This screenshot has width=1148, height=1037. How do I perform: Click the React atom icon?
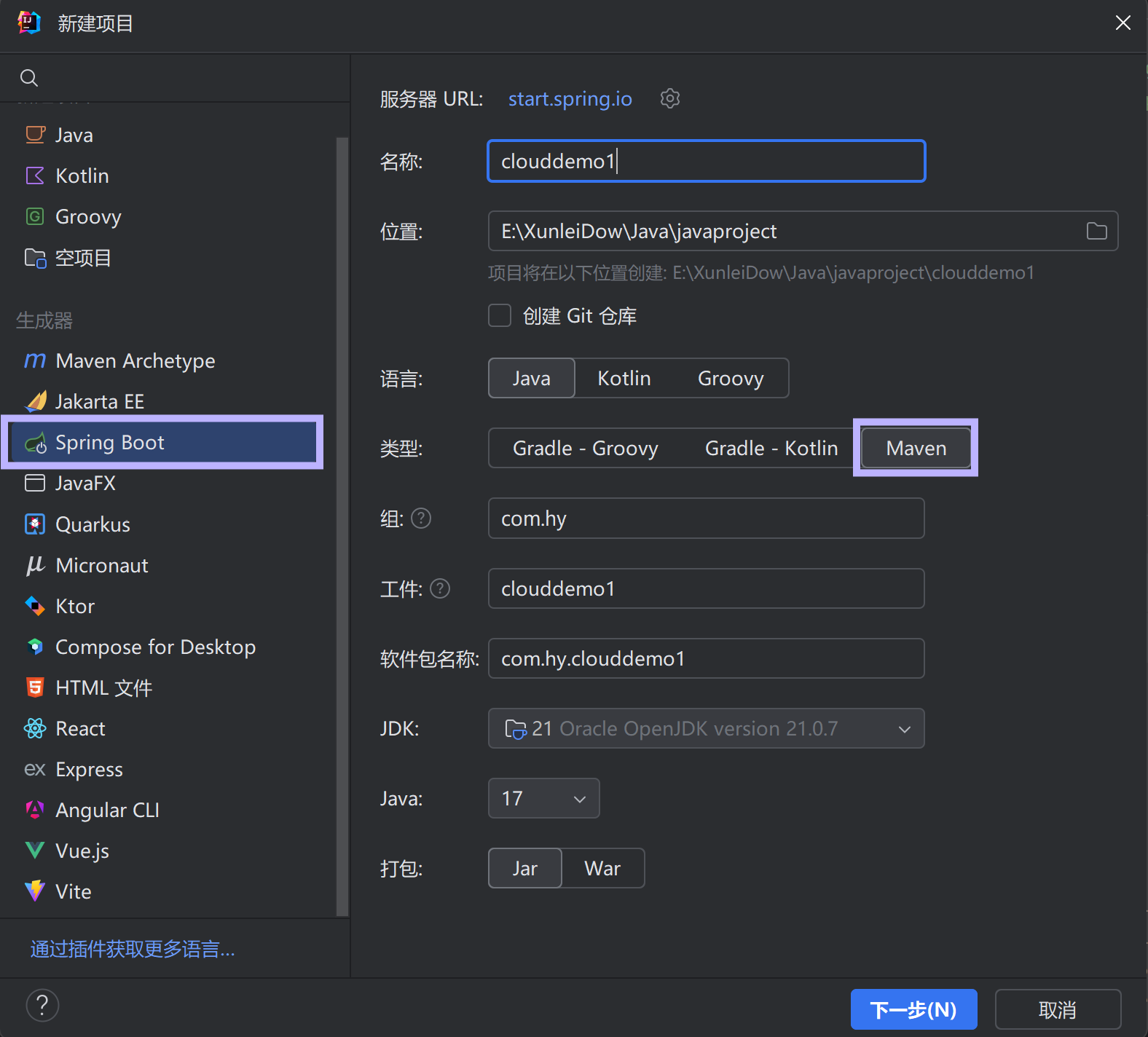35,728
